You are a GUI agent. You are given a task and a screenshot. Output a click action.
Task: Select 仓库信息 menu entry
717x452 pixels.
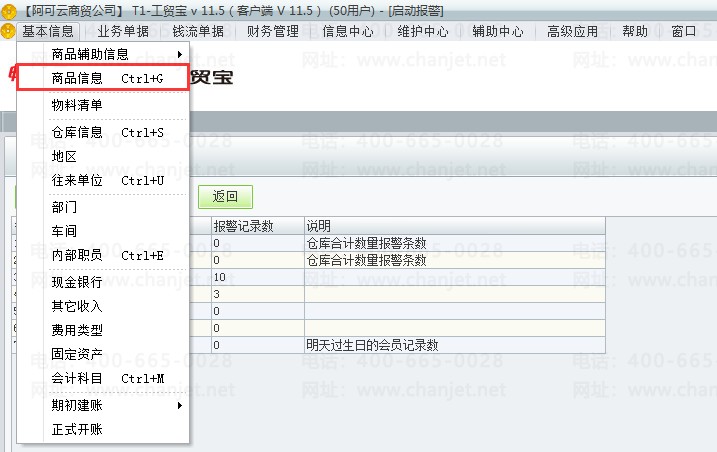(x=103, y=132)
